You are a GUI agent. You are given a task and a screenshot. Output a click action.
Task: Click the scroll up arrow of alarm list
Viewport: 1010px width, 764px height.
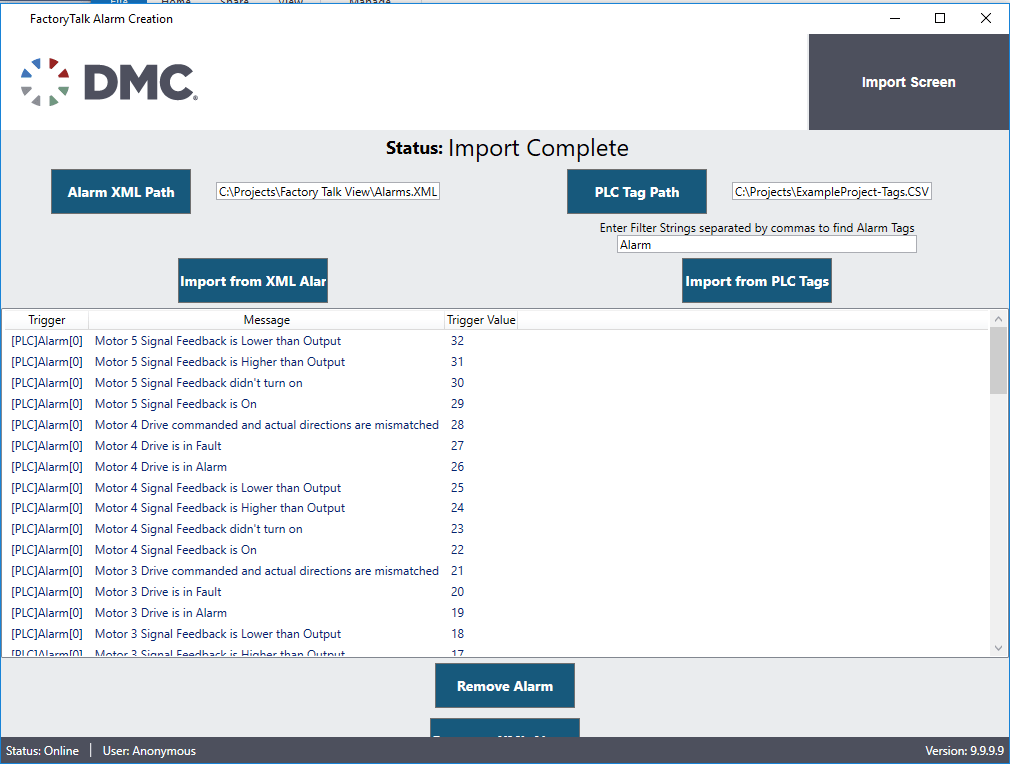click(998, 319)
